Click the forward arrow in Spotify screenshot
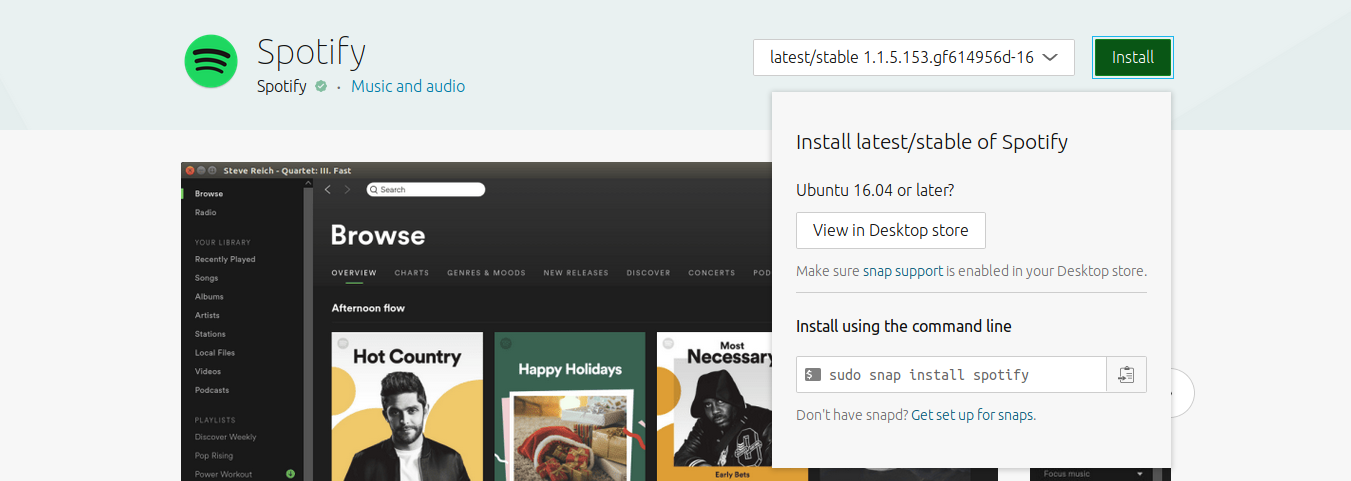The height and width of the screenshot is (481, 1351). tap(348, 189)
